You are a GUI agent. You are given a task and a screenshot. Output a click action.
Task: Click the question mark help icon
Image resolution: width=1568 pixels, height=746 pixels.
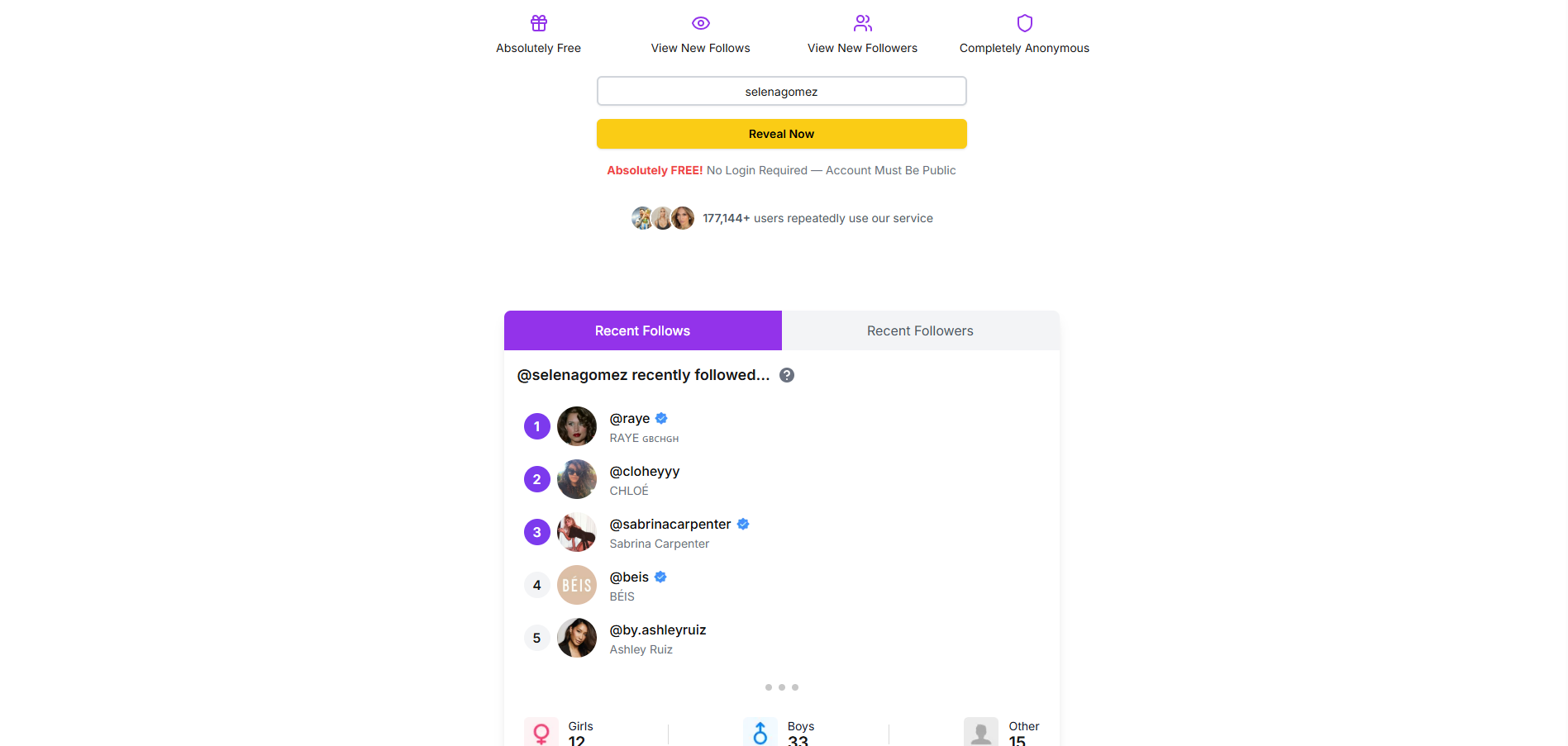(x=787, y=375)
